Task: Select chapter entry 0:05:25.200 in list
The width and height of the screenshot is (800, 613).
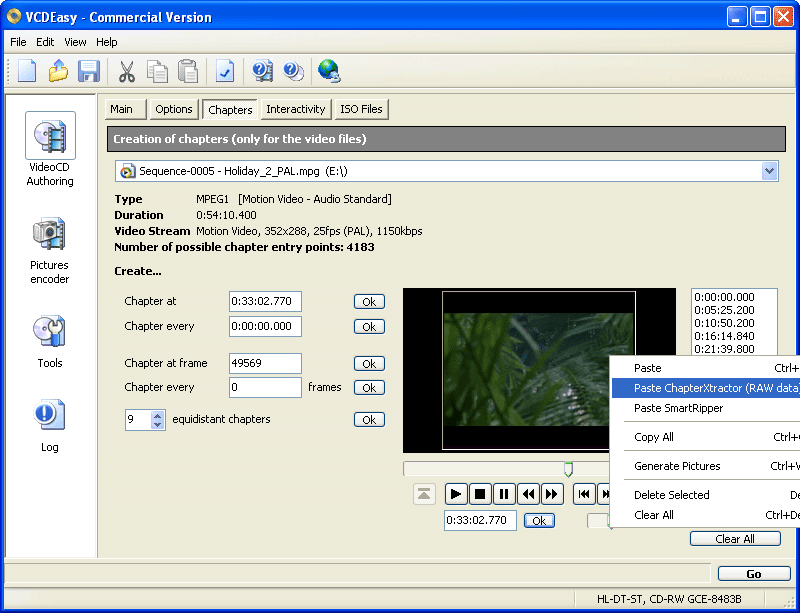Action: pos(724,310)
